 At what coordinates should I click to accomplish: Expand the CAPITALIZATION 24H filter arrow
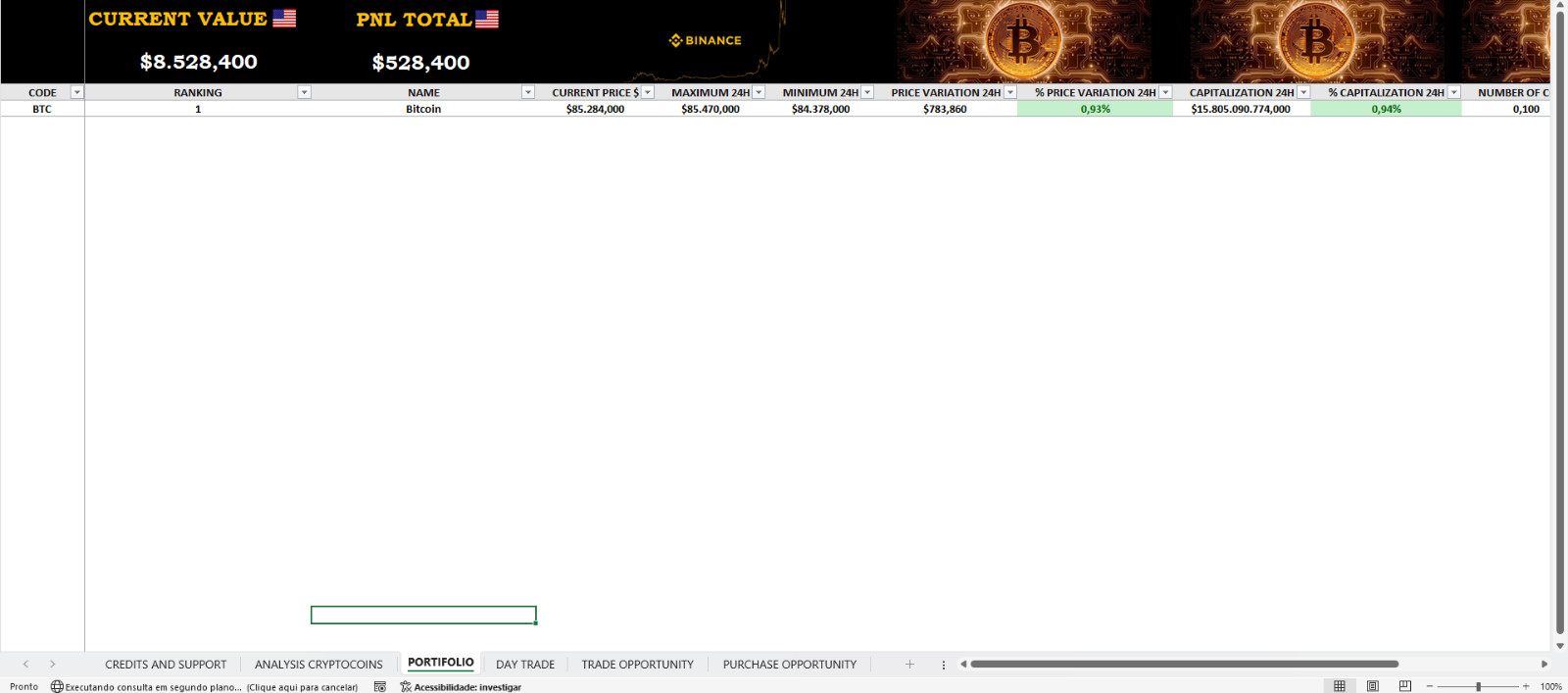click(1304, 92)
